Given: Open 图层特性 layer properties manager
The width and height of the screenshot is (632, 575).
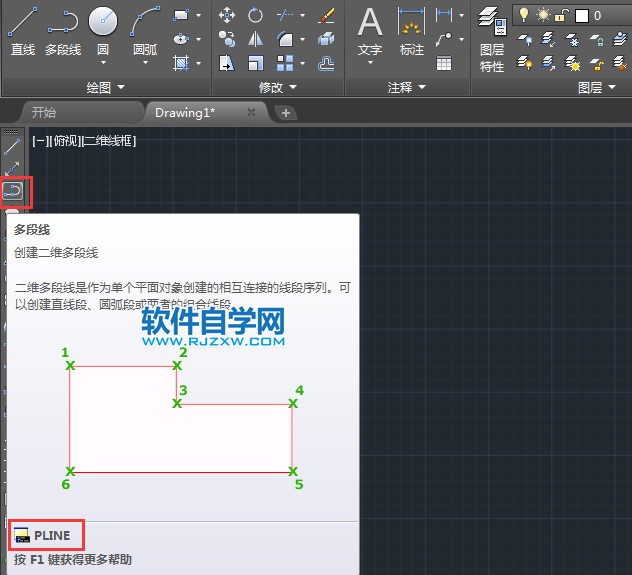Looking at the screenshot, I should 491,38.
